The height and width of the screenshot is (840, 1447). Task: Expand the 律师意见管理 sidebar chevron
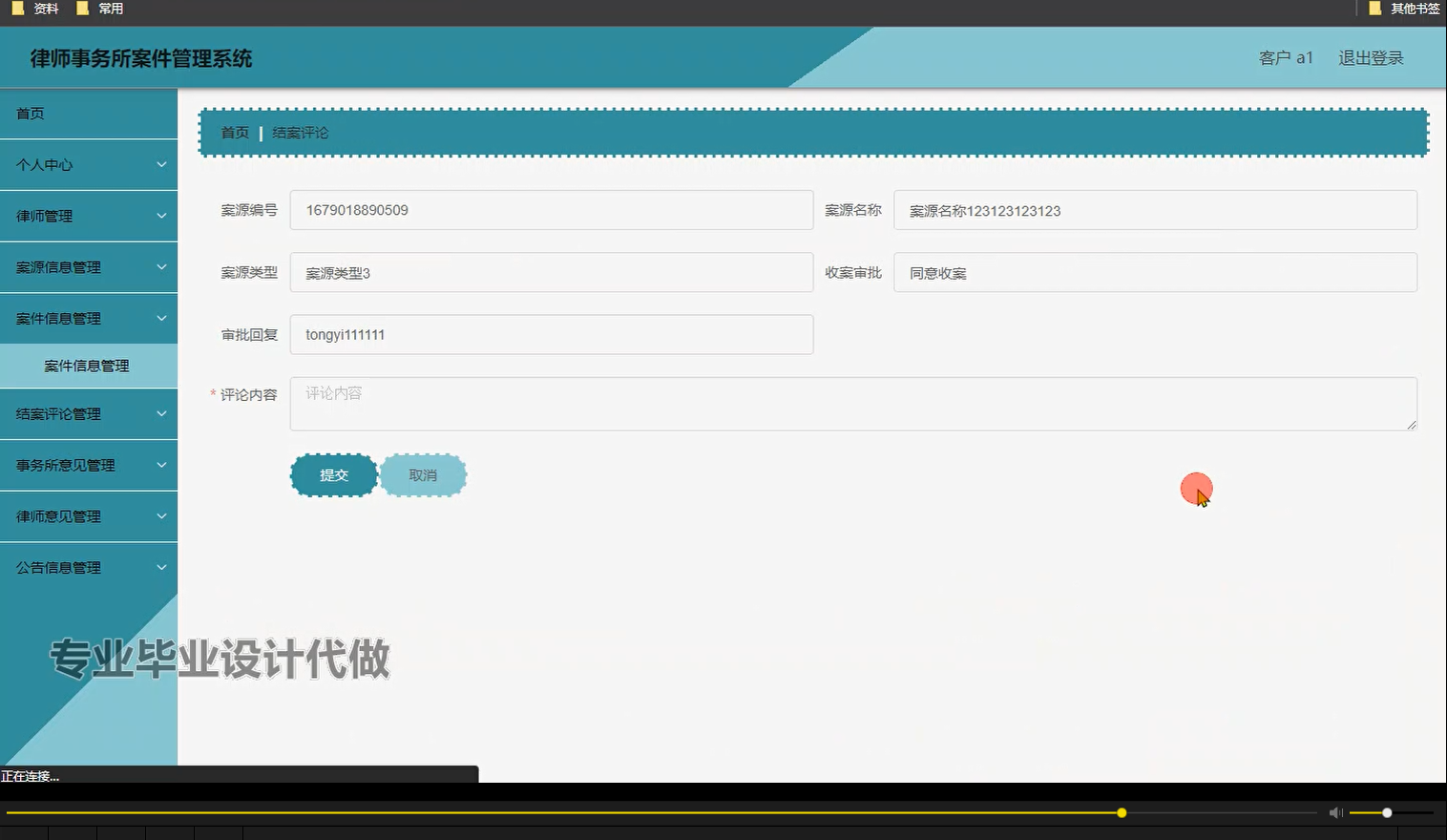pos(161,515)
